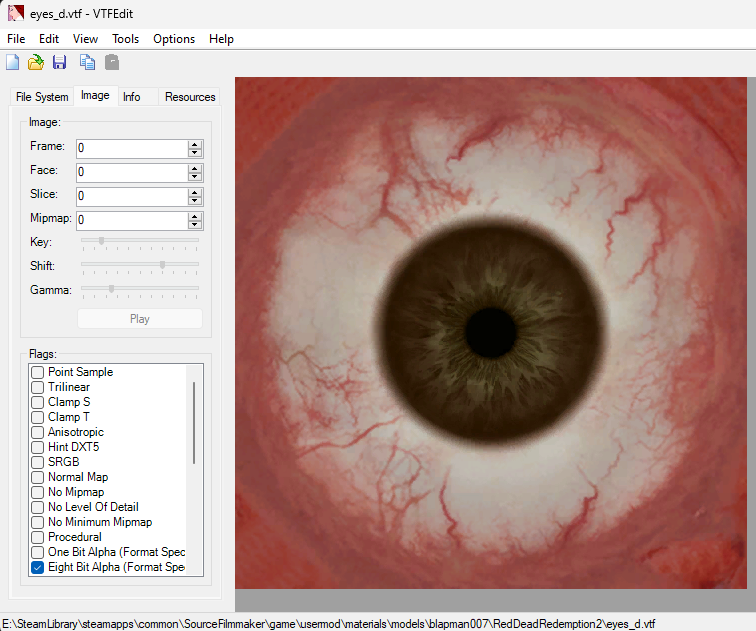The image size is (756, 631).
Task: Click the Play button
Action: (140, 319)
